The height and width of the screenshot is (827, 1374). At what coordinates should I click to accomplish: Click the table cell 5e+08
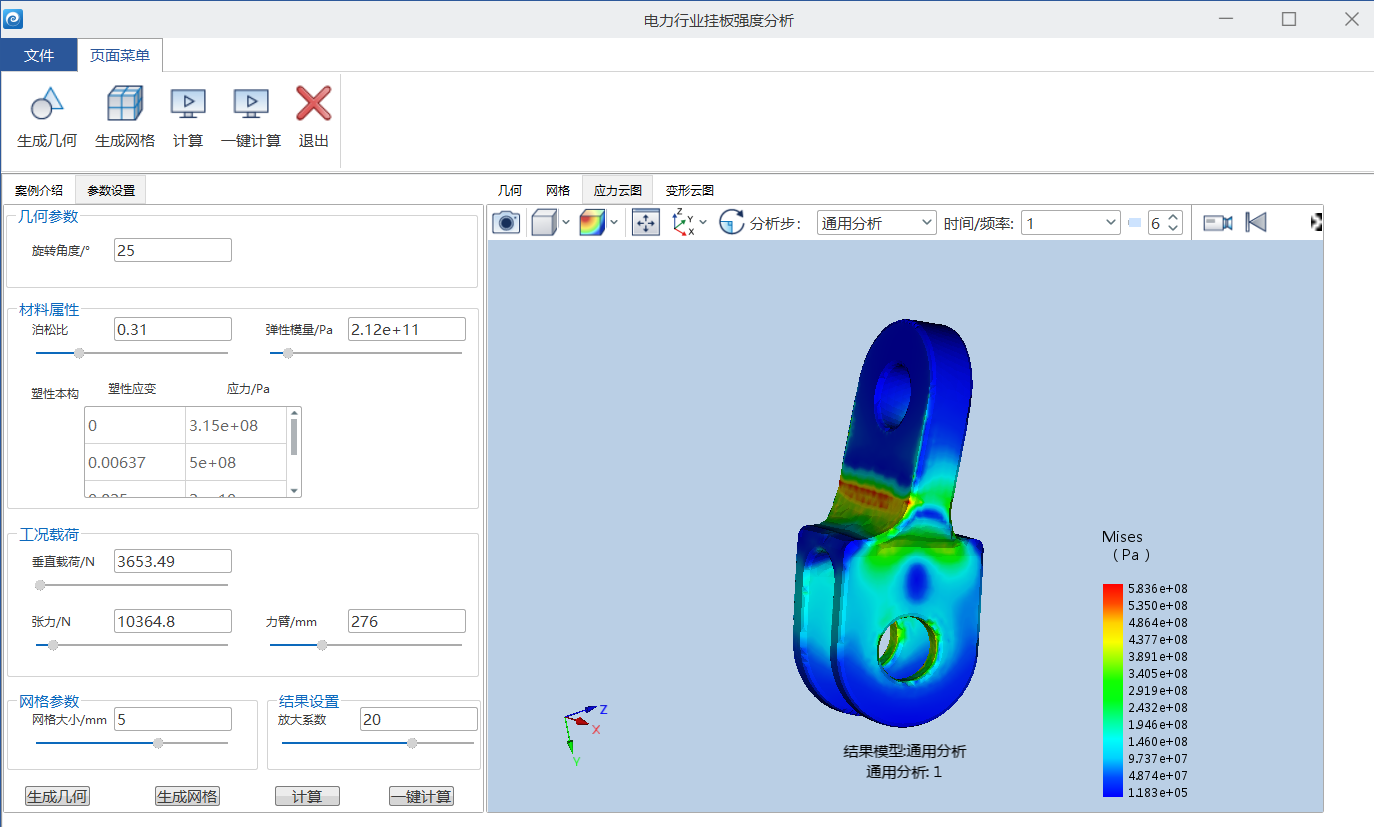(x=236, y=462)
